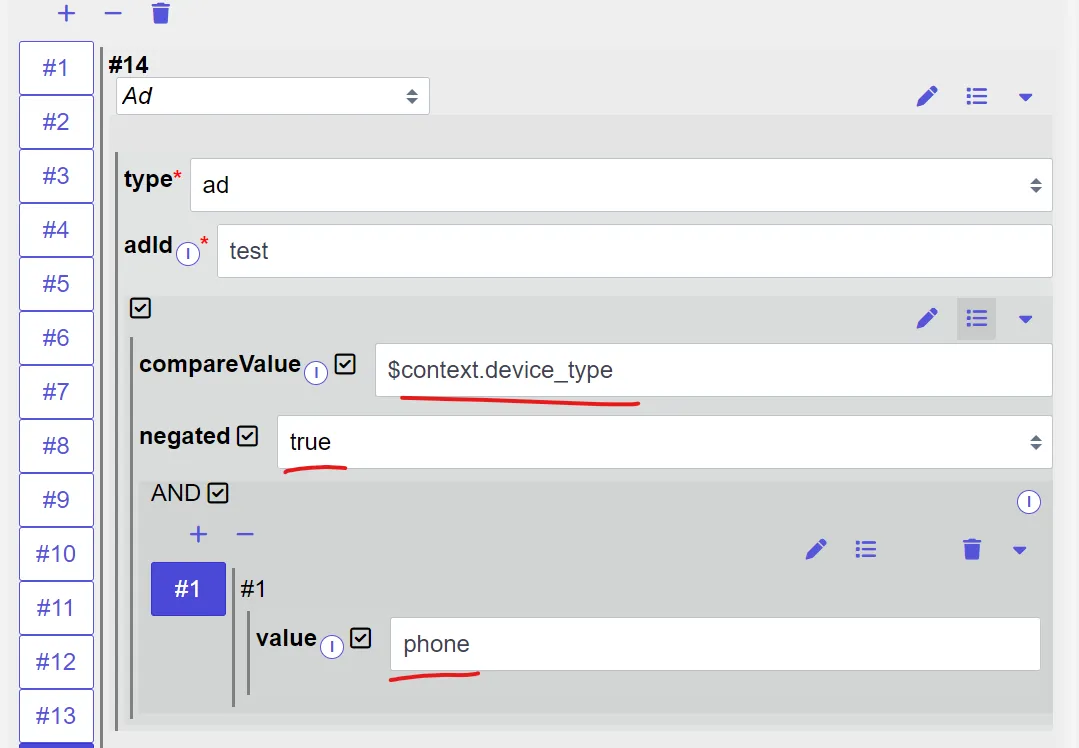Click the top minus icon to remove item
1079x748 pixels.
113,13
